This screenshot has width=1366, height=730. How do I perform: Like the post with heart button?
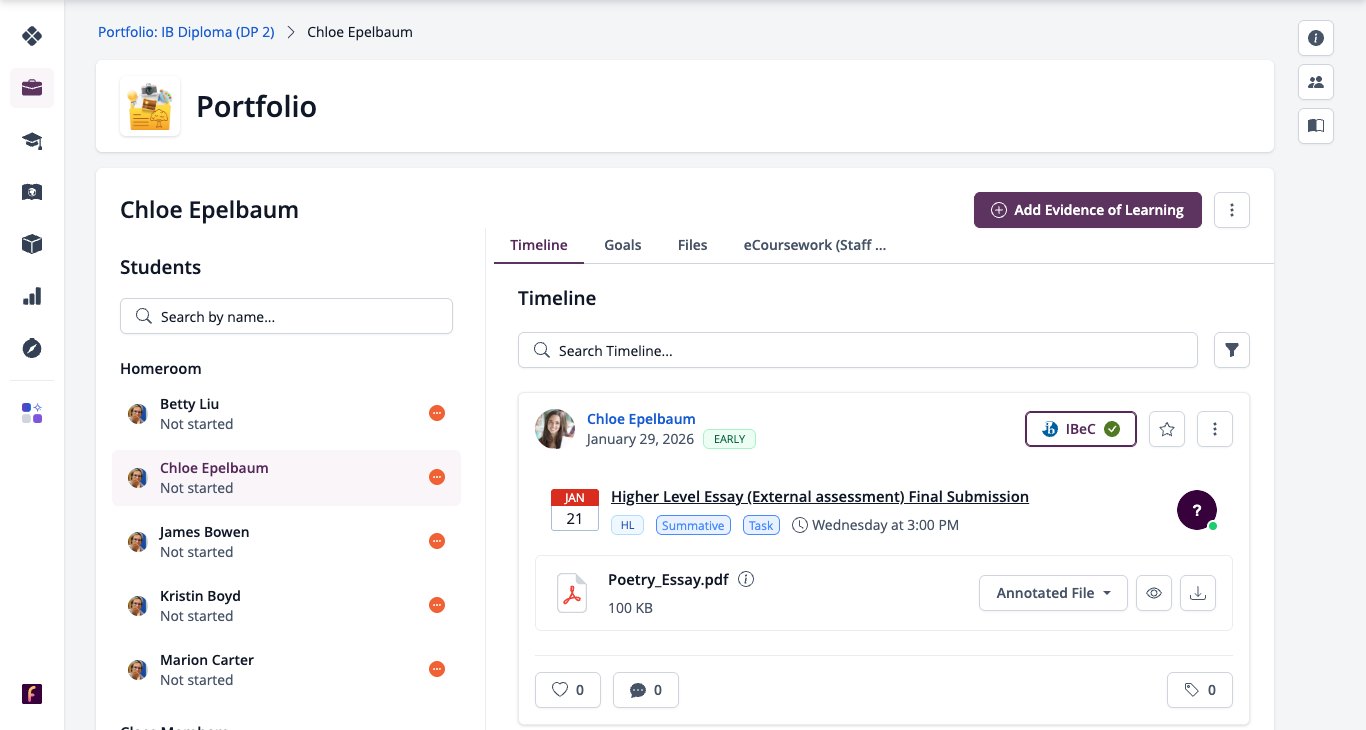point(568,690)
